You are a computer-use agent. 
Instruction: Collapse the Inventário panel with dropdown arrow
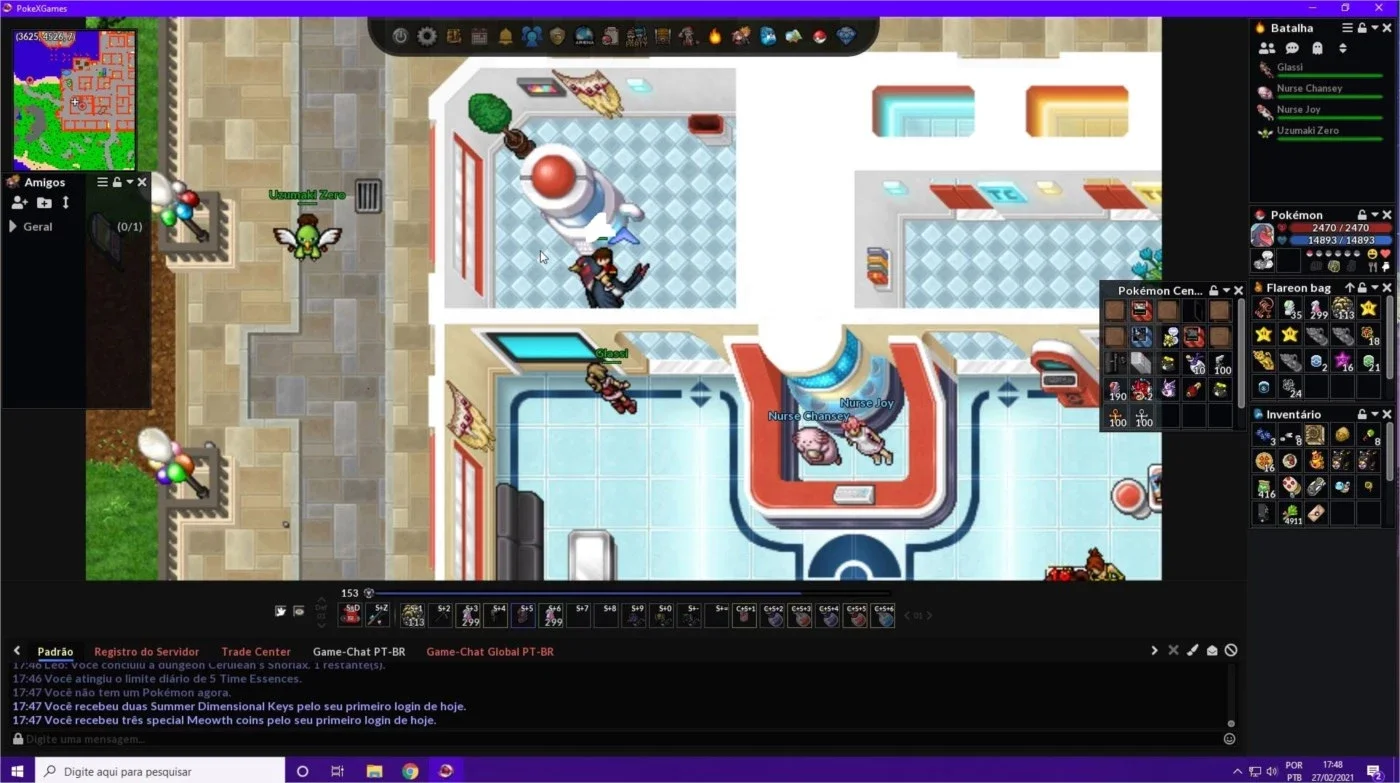1375,414
